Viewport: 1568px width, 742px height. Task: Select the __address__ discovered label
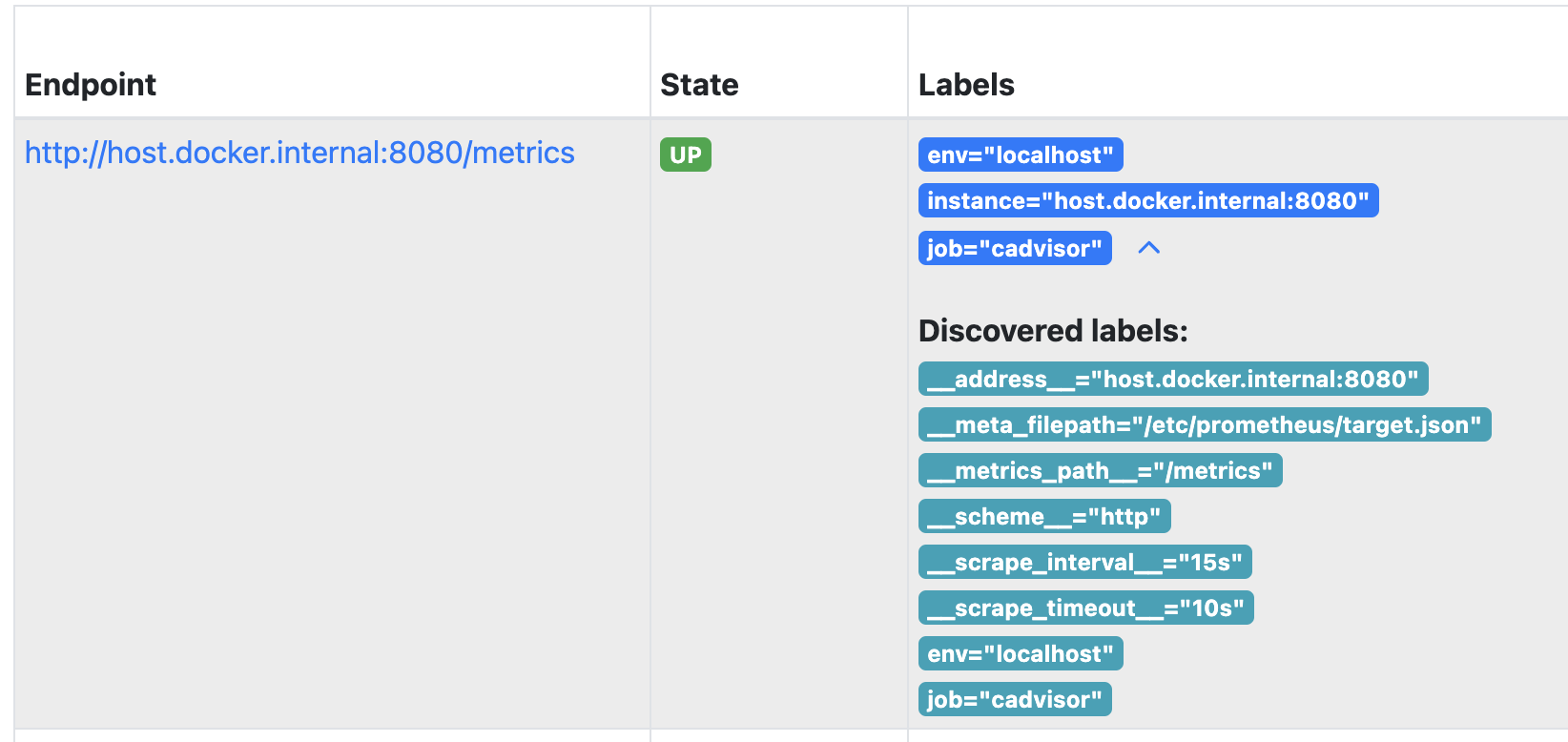[x=1173, y=379]
